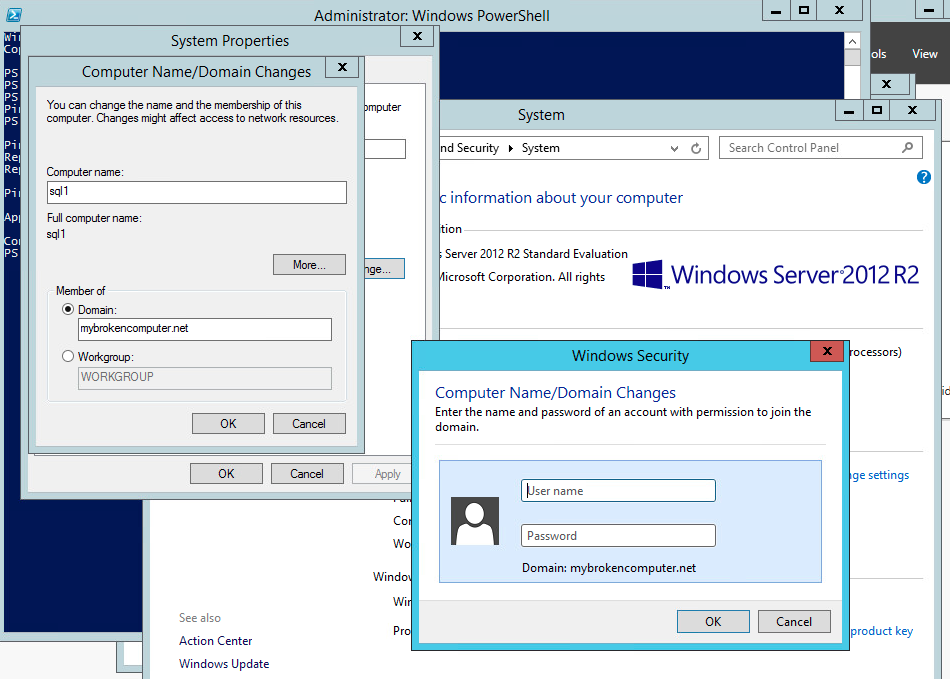Viewport: 950px width, 679px height.
Task: Select the Workgroup radio button
Action: pyautogui.click(x=68, y=356)
